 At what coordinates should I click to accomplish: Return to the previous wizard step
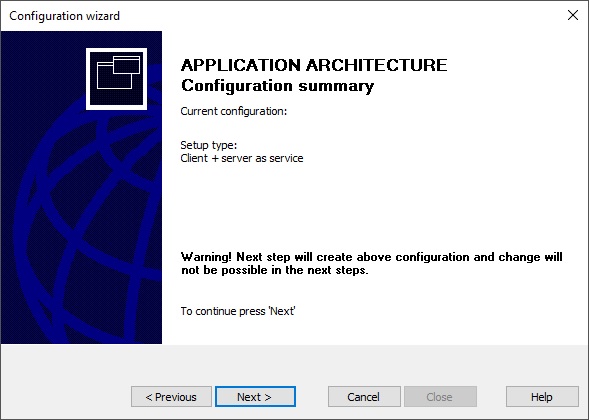click(x=171, y=397)
